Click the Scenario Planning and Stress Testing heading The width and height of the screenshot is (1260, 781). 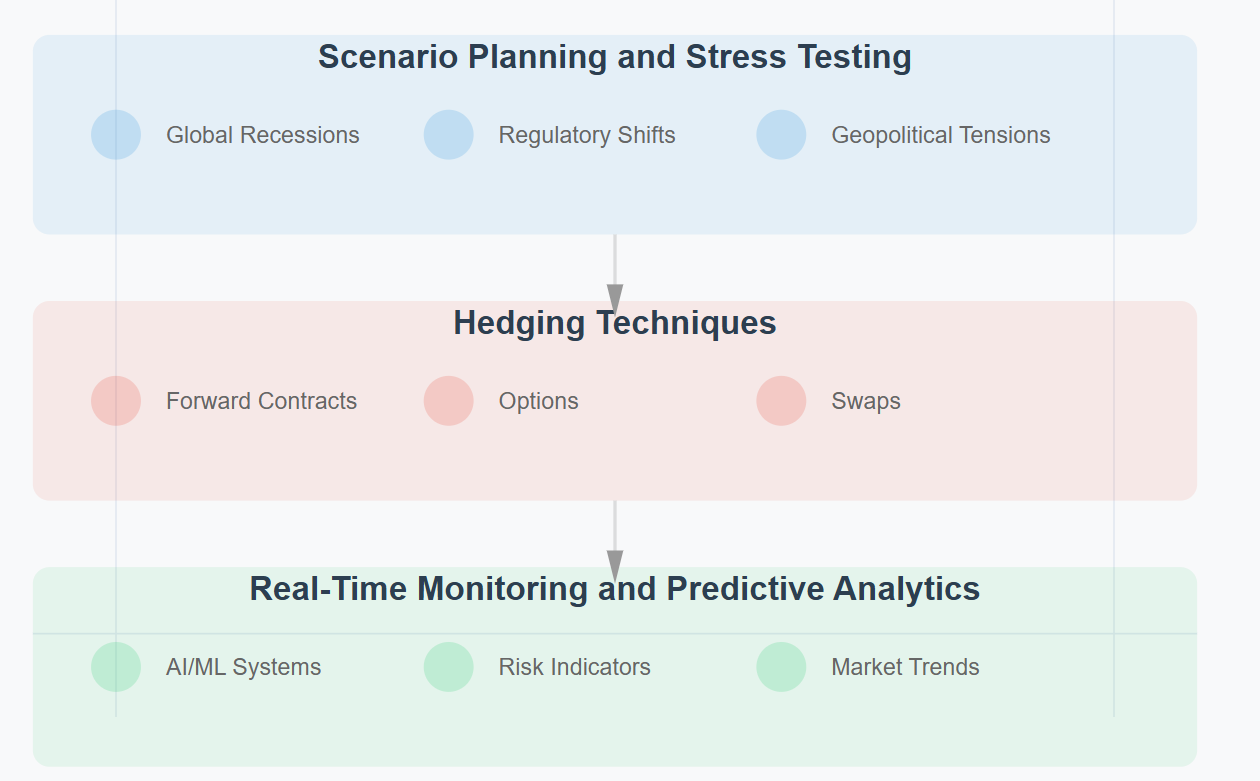tap(614, 57)
